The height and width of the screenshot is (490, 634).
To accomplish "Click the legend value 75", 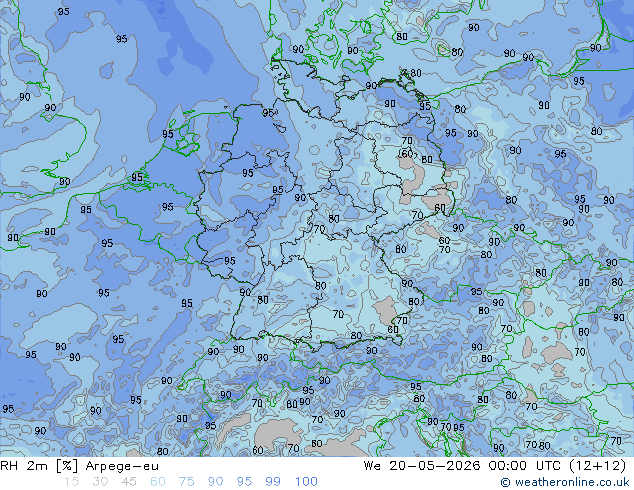I will [x=186, y=482].
